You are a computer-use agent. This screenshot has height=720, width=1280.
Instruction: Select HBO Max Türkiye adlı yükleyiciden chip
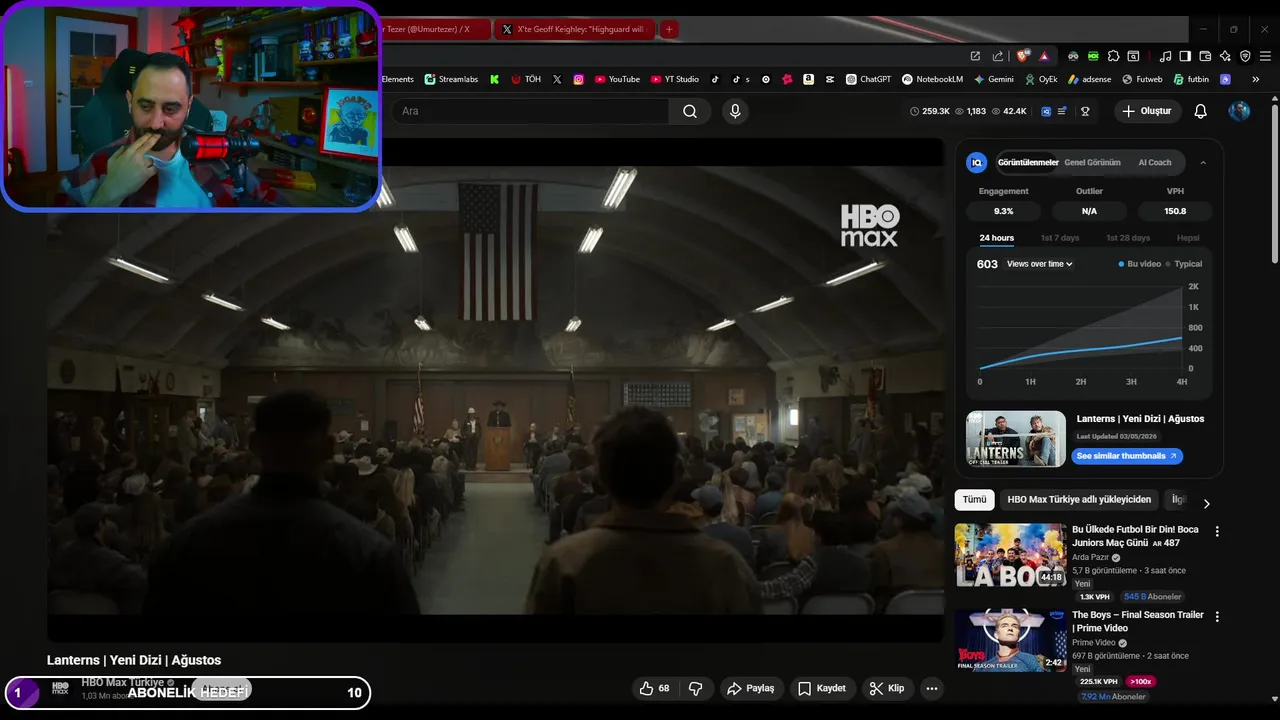click(1079, 499)
